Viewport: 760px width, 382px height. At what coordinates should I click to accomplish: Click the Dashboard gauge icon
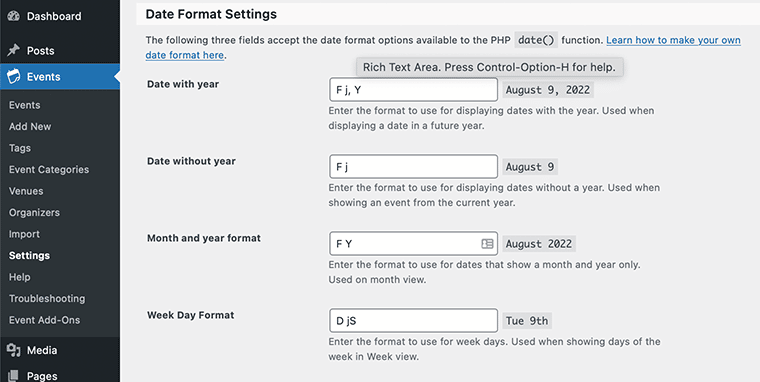(x=14, y=16)
